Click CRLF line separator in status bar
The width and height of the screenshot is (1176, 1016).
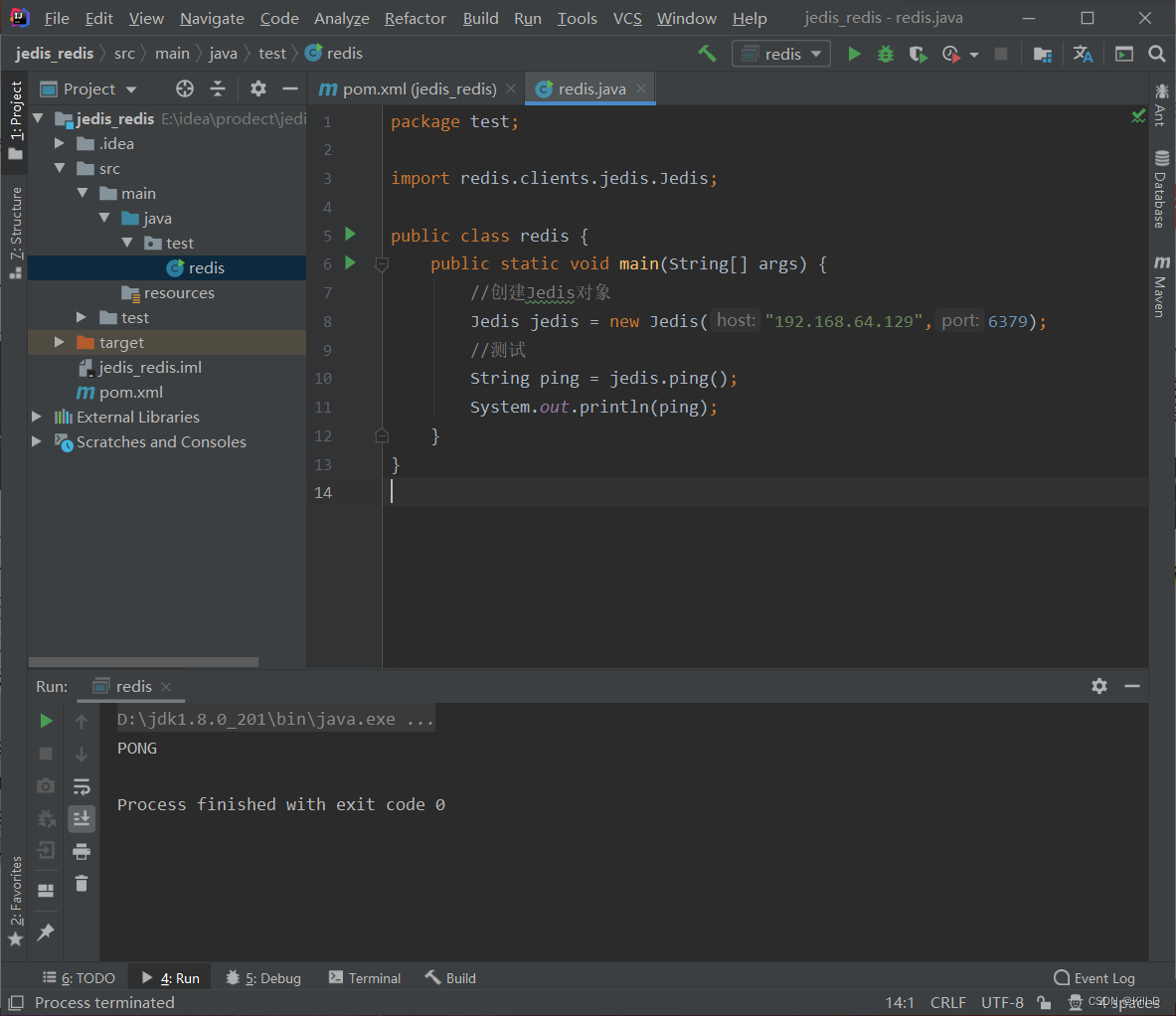pos(948,1002)
